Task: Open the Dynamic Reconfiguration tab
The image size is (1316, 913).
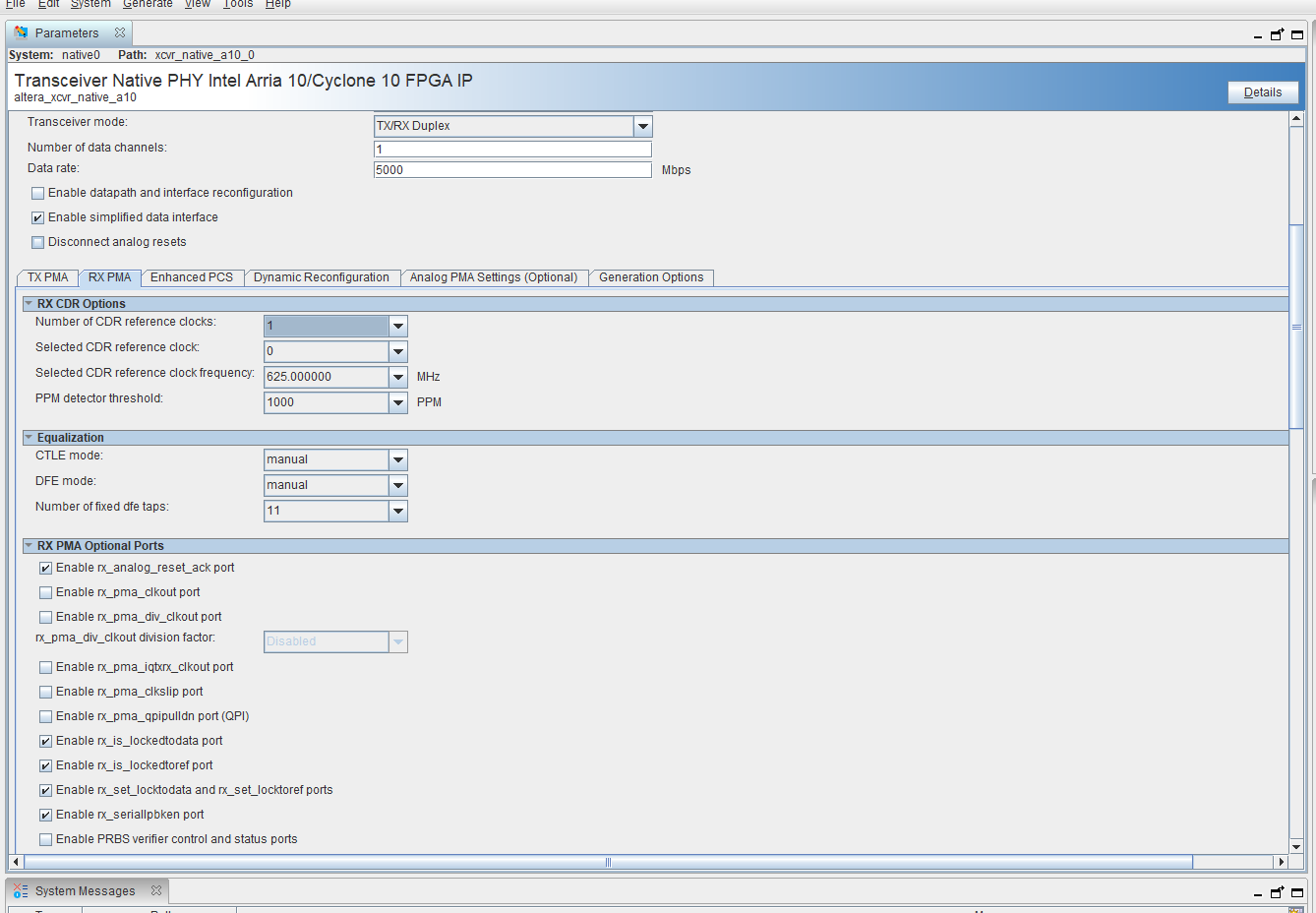Action: [x=322, y=277]
